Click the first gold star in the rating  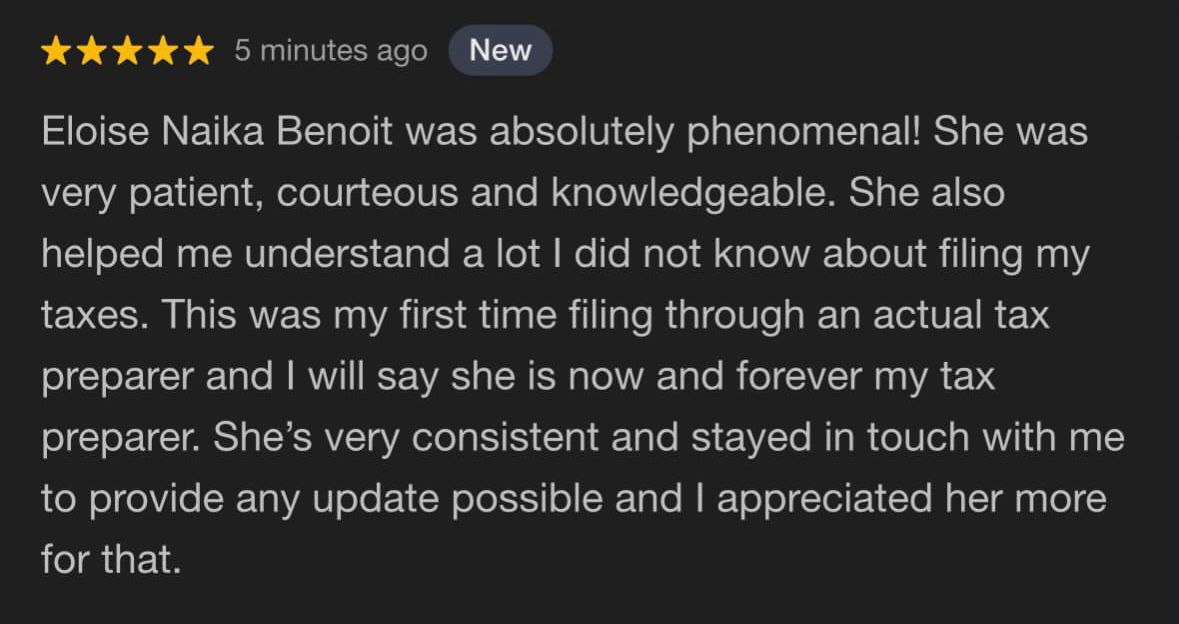(x=58, y=51)
